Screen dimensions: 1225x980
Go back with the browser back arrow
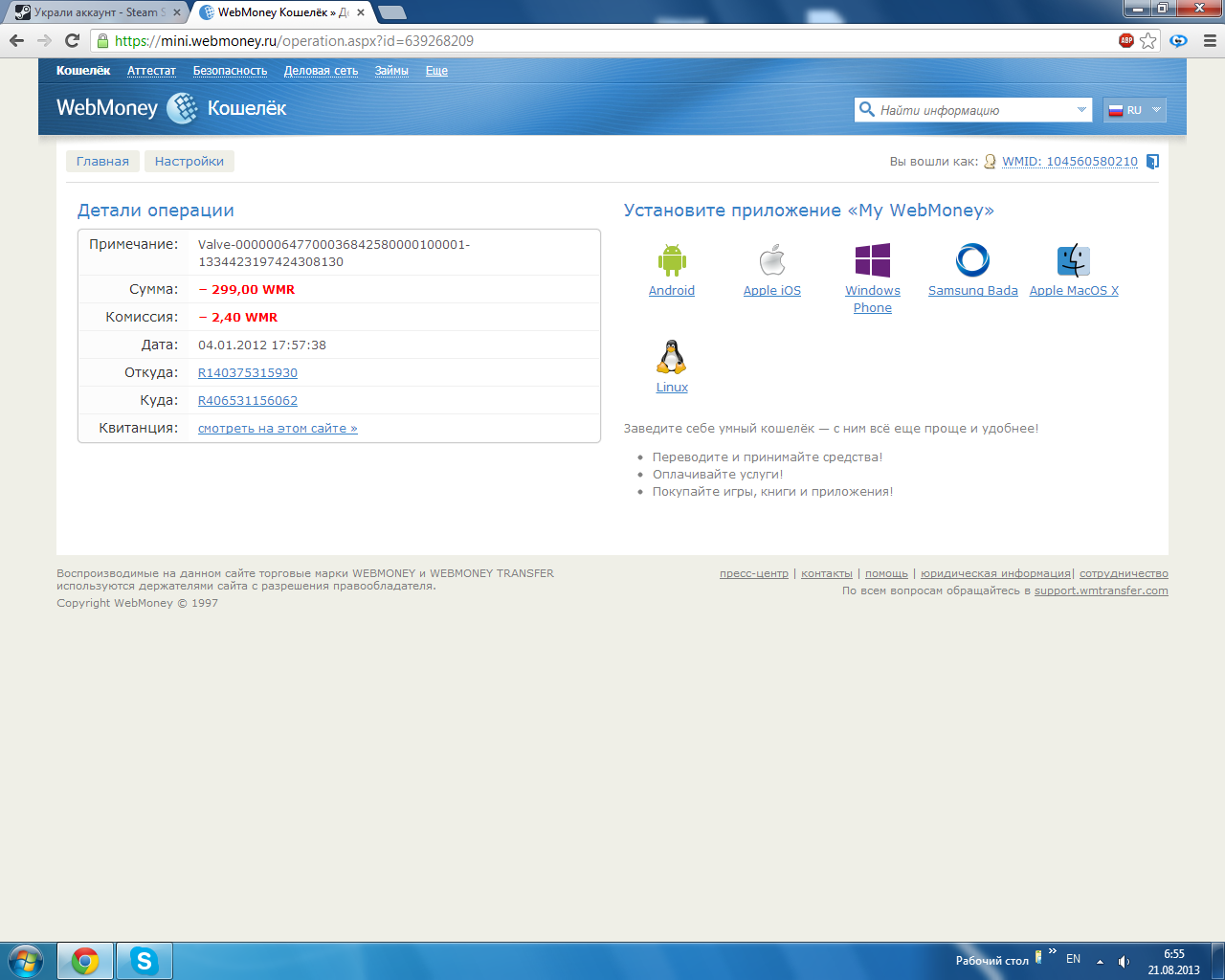(x=16, y=40)
